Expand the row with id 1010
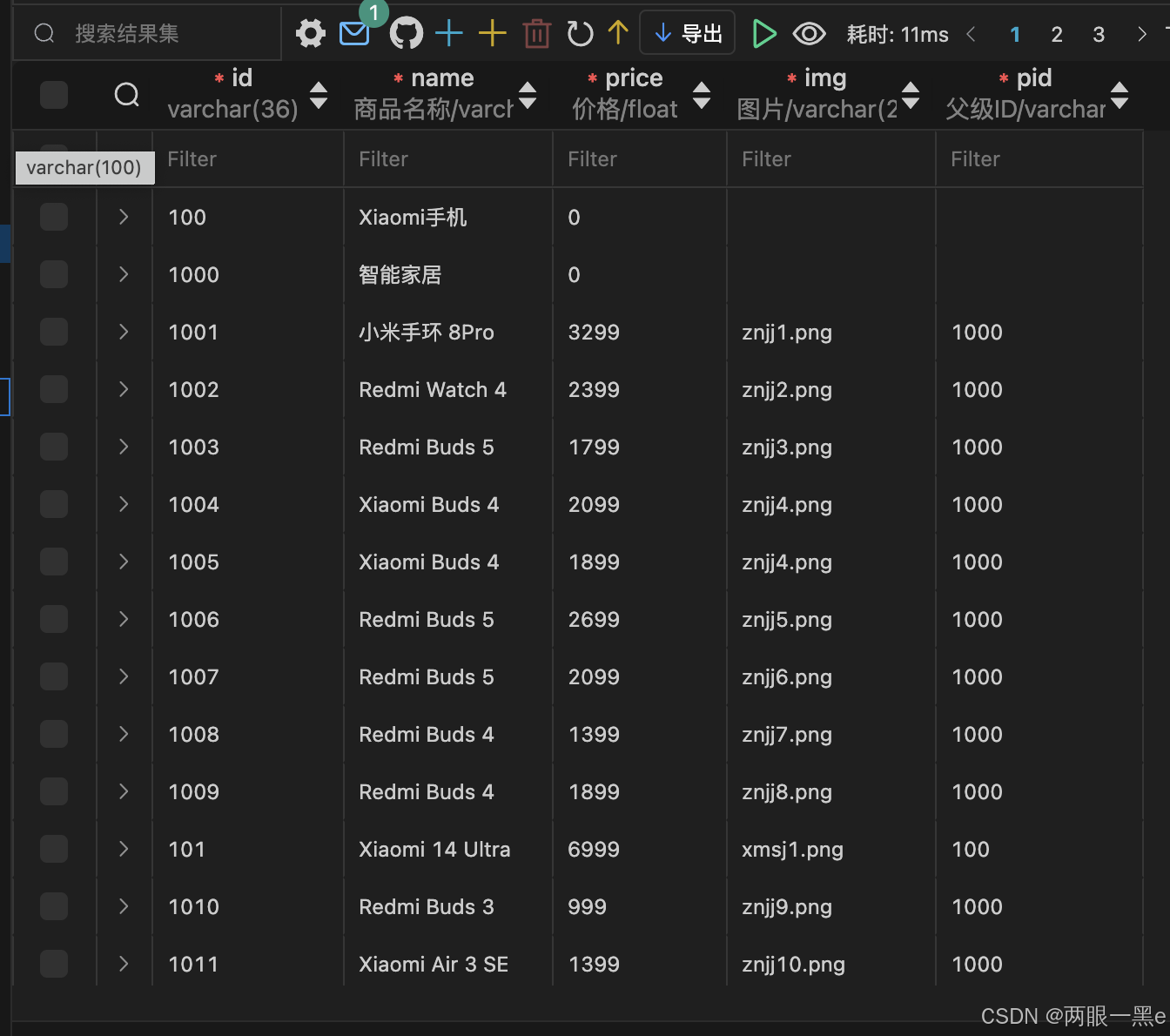 124,906
